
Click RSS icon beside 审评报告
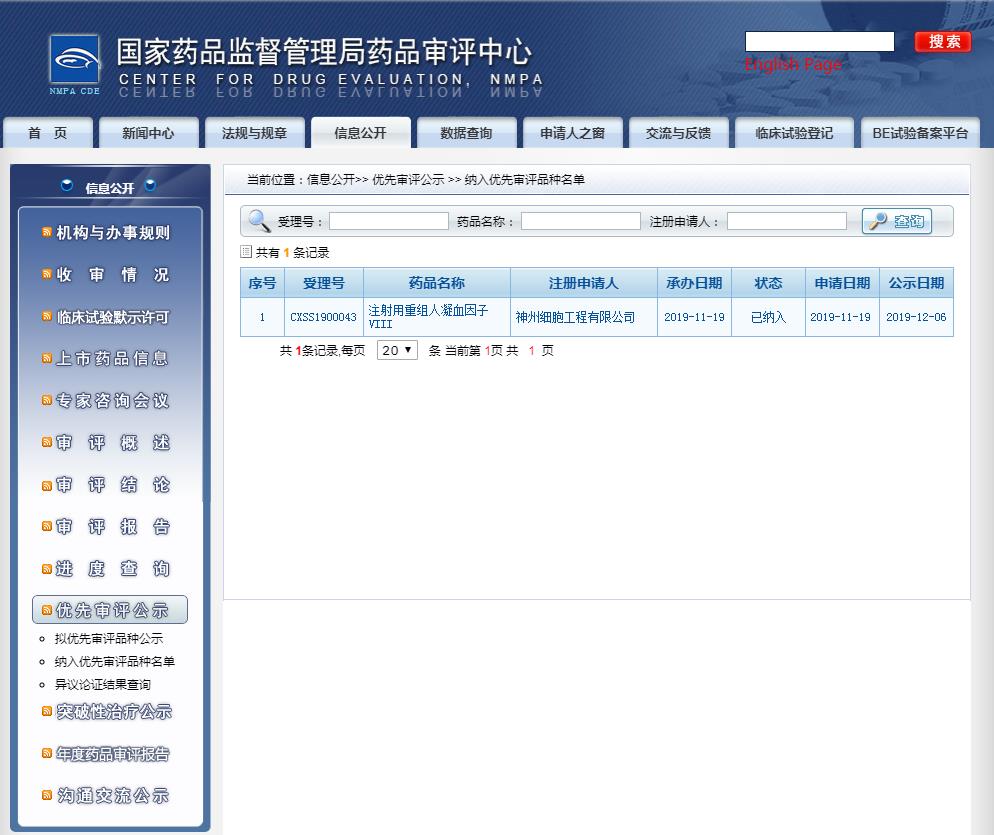(x=46, y=526)
